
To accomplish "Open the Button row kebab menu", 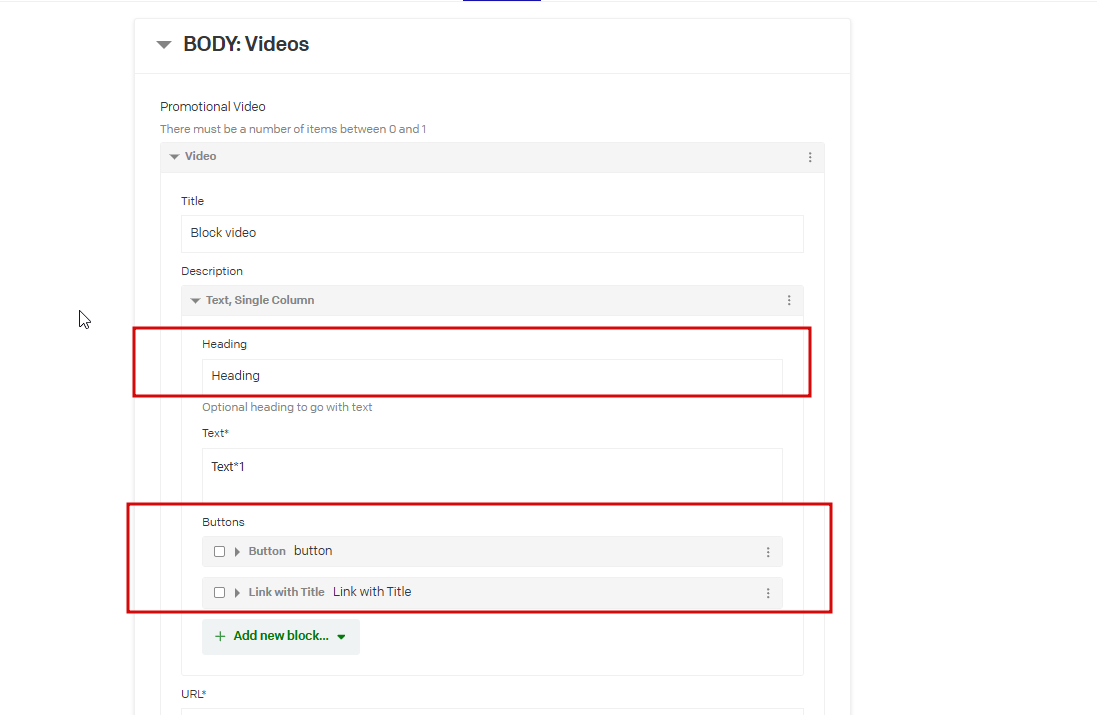I will 768,552.
